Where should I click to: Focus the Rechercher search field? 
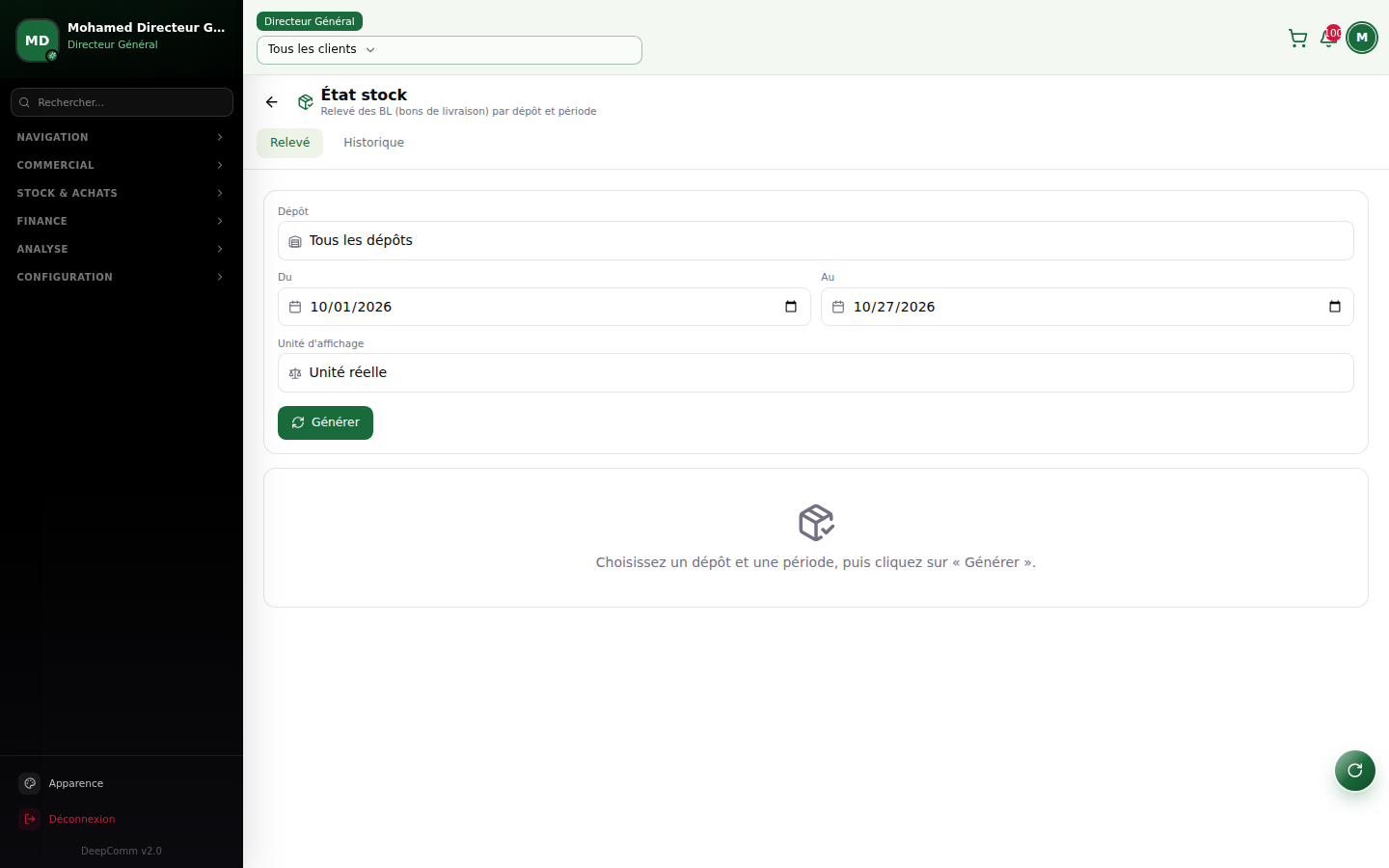click(122, 102)
